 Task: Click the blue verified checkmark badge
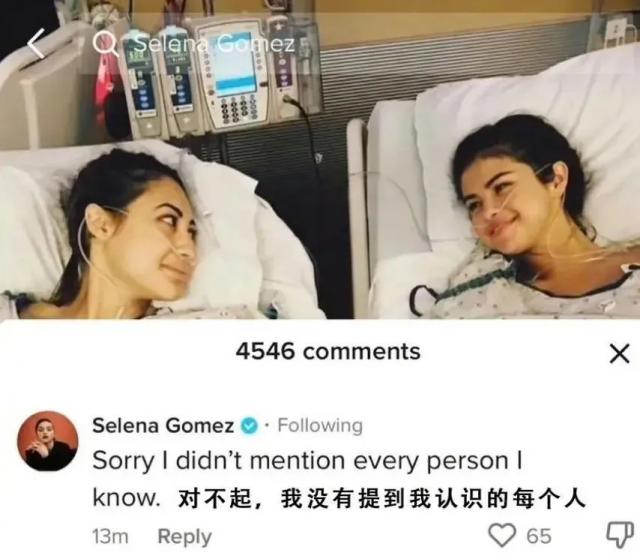tap(249, 426)
